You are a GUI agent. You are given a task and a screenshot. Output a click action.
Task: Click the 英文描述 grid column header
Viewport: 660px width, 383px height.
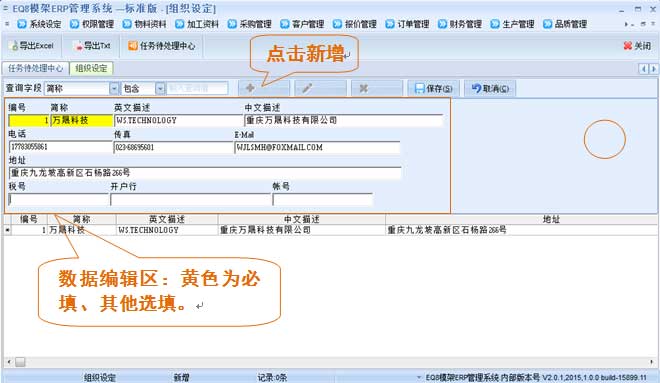[x=167, y=219]
